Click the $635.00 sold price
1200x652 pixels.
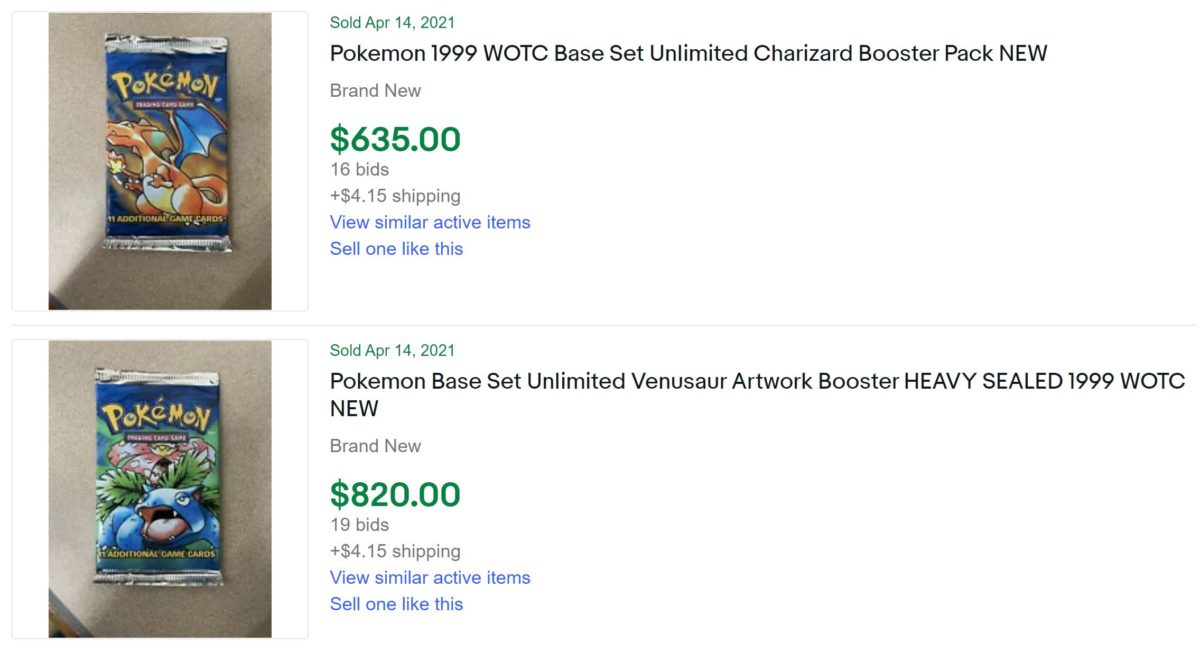click(x=394, y=139)
